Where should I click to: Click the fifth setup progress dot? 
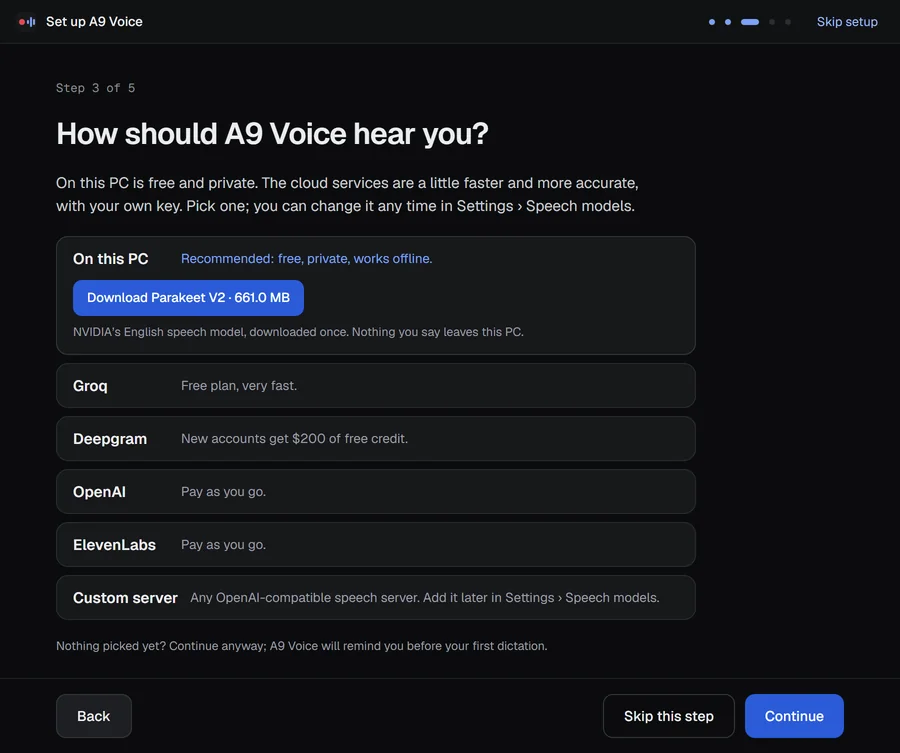point(788,22)
